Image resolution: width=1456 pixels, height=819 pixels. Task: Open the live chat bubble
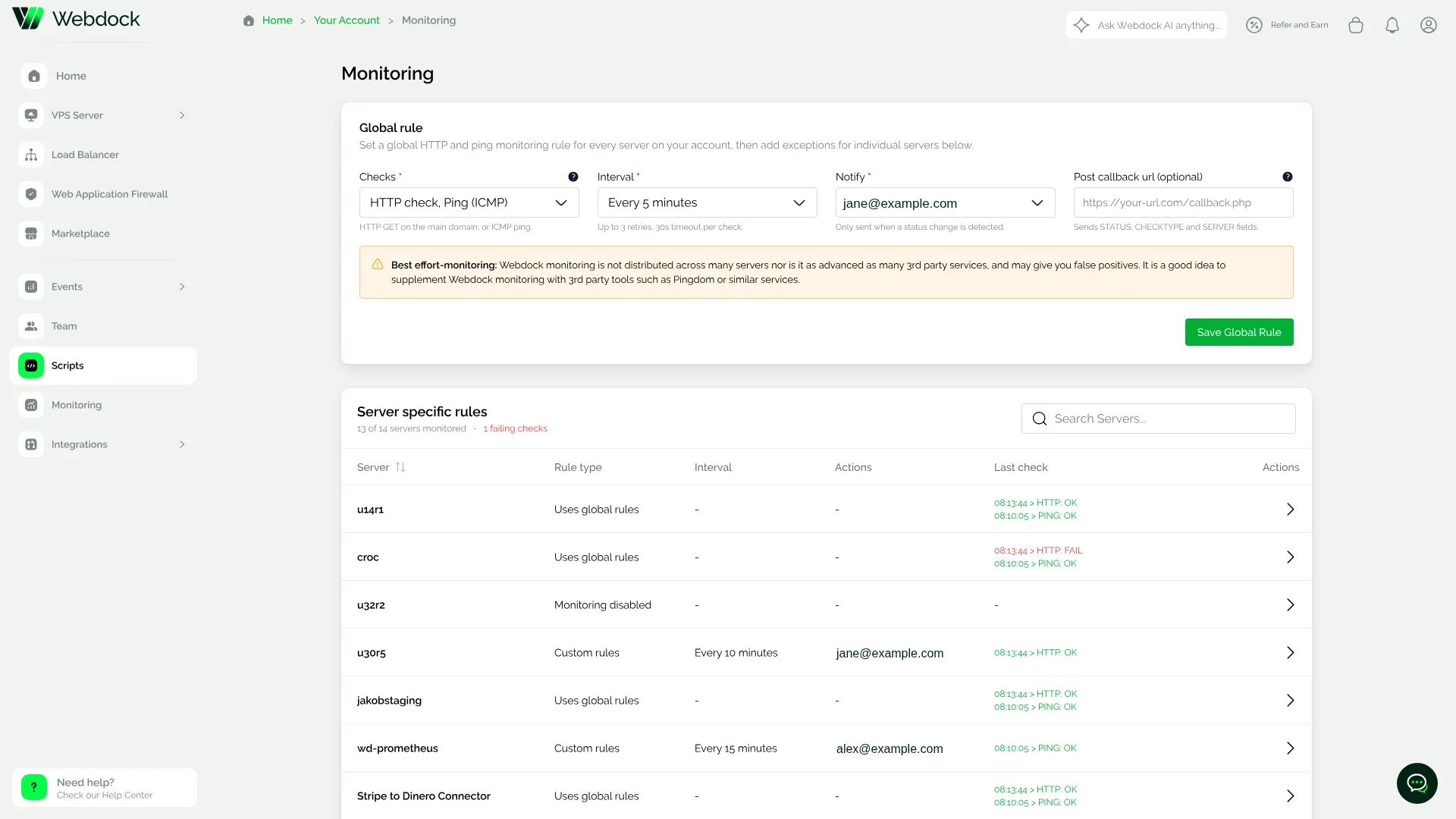(1417, 783)
